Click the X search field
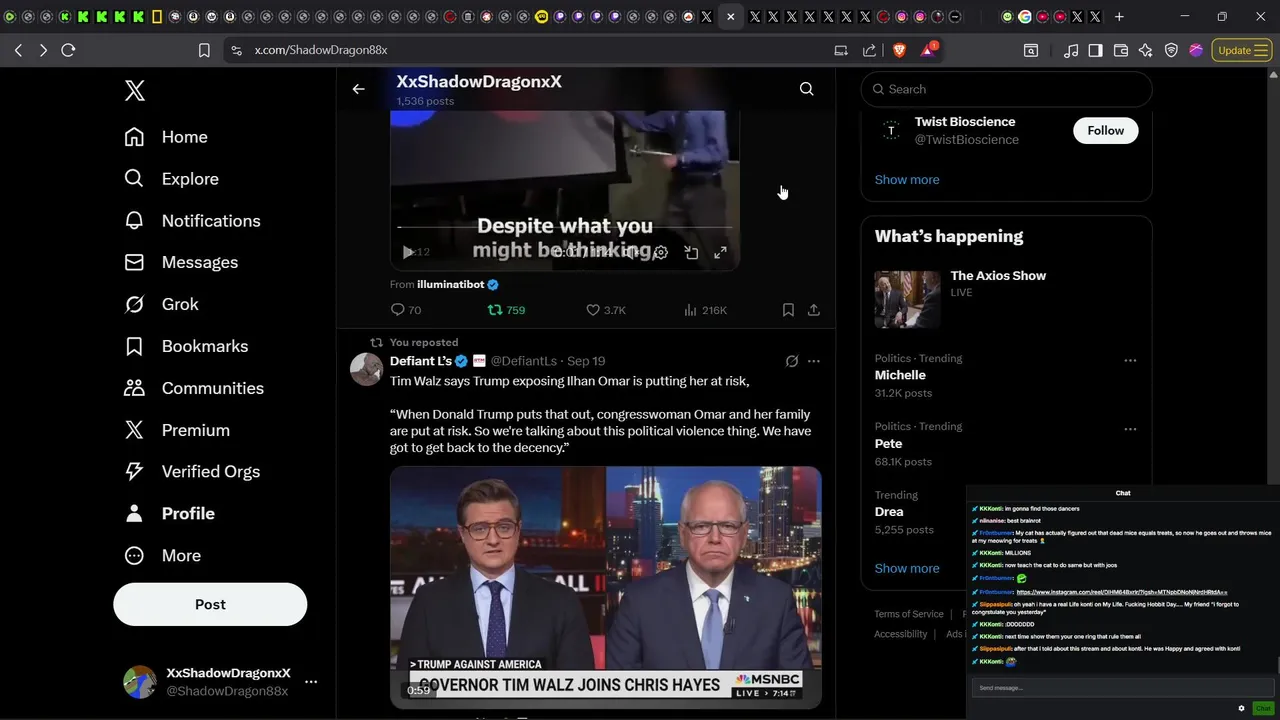This screenshot has width=1280, height=720. coord(1007,89)
